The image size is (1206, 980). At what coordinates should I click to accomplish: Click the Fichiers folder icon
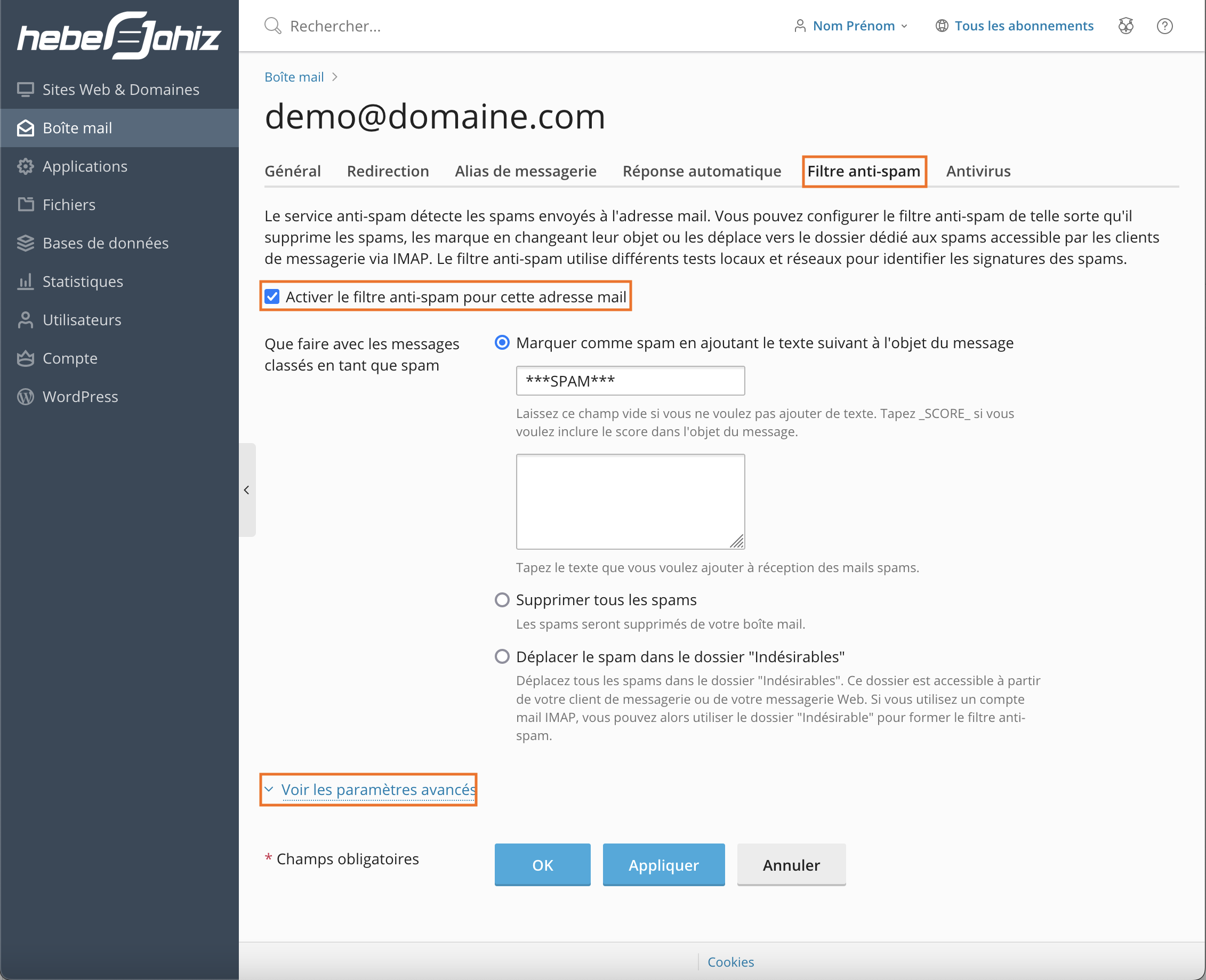pyautogui.click(x=26, y=204)
